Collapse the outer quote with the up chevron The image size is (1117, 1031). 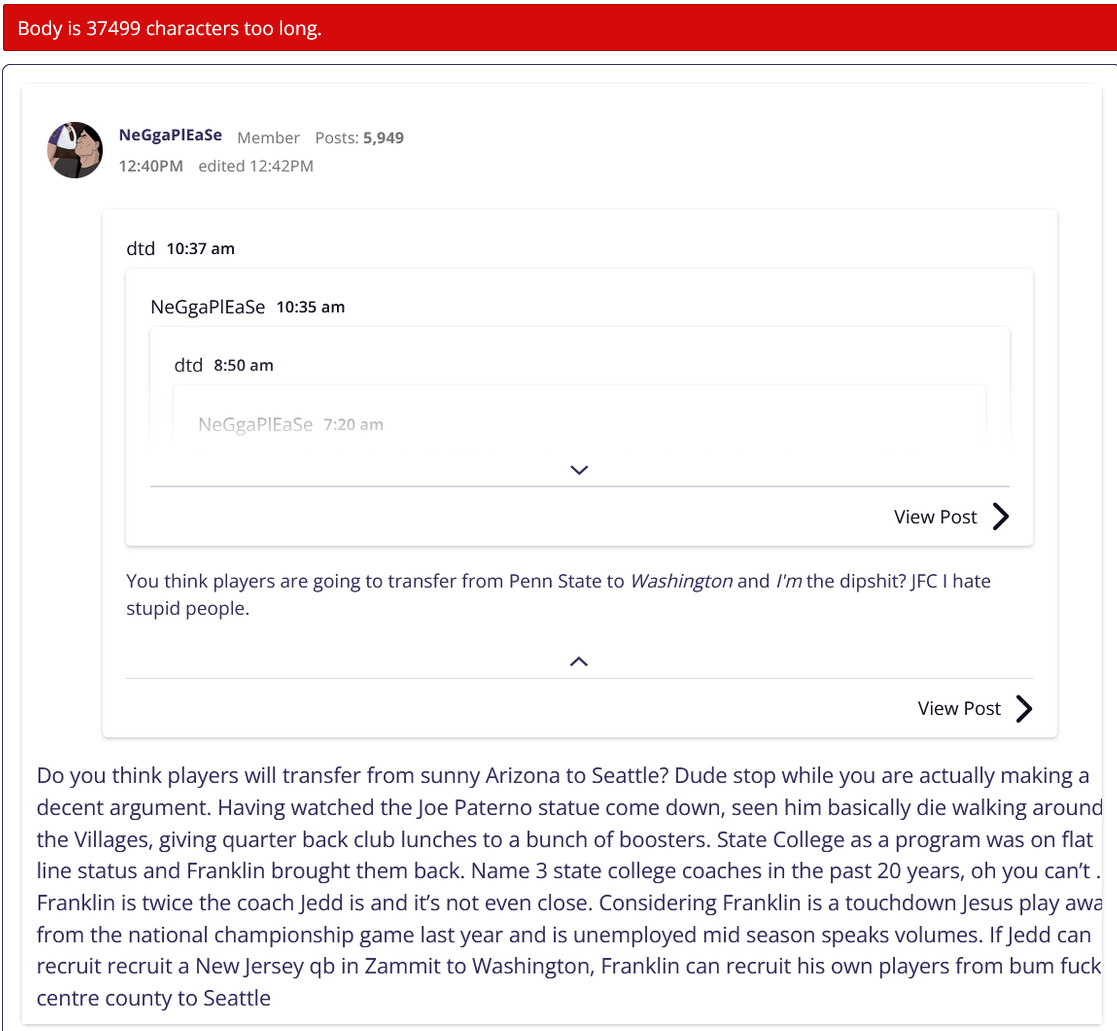click(x=578, y=661)
